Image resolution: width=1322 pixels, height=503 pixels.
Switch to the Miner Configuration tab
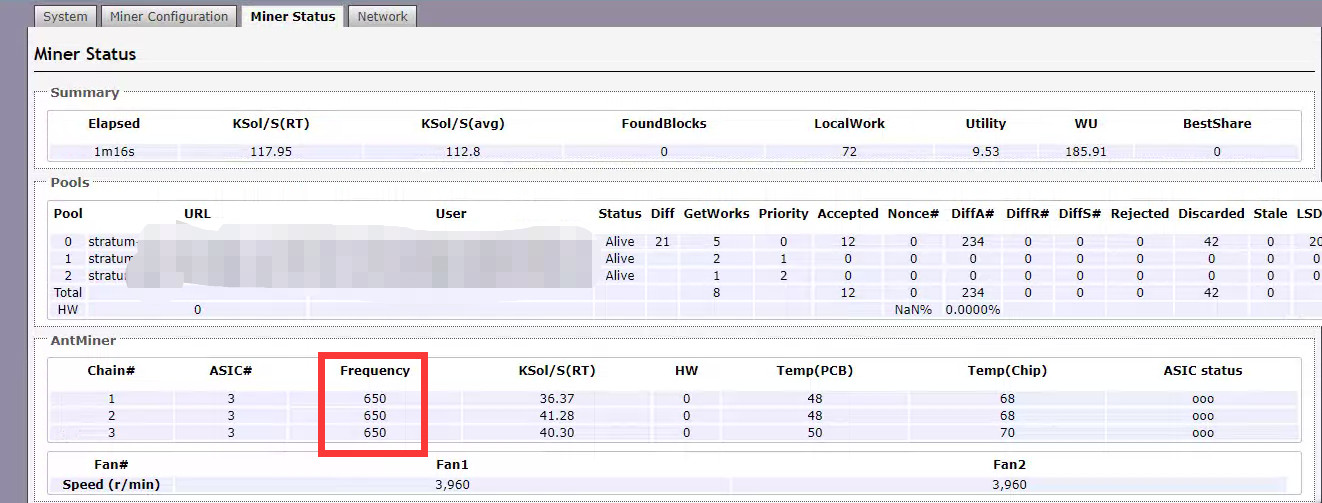coord(169,16)
